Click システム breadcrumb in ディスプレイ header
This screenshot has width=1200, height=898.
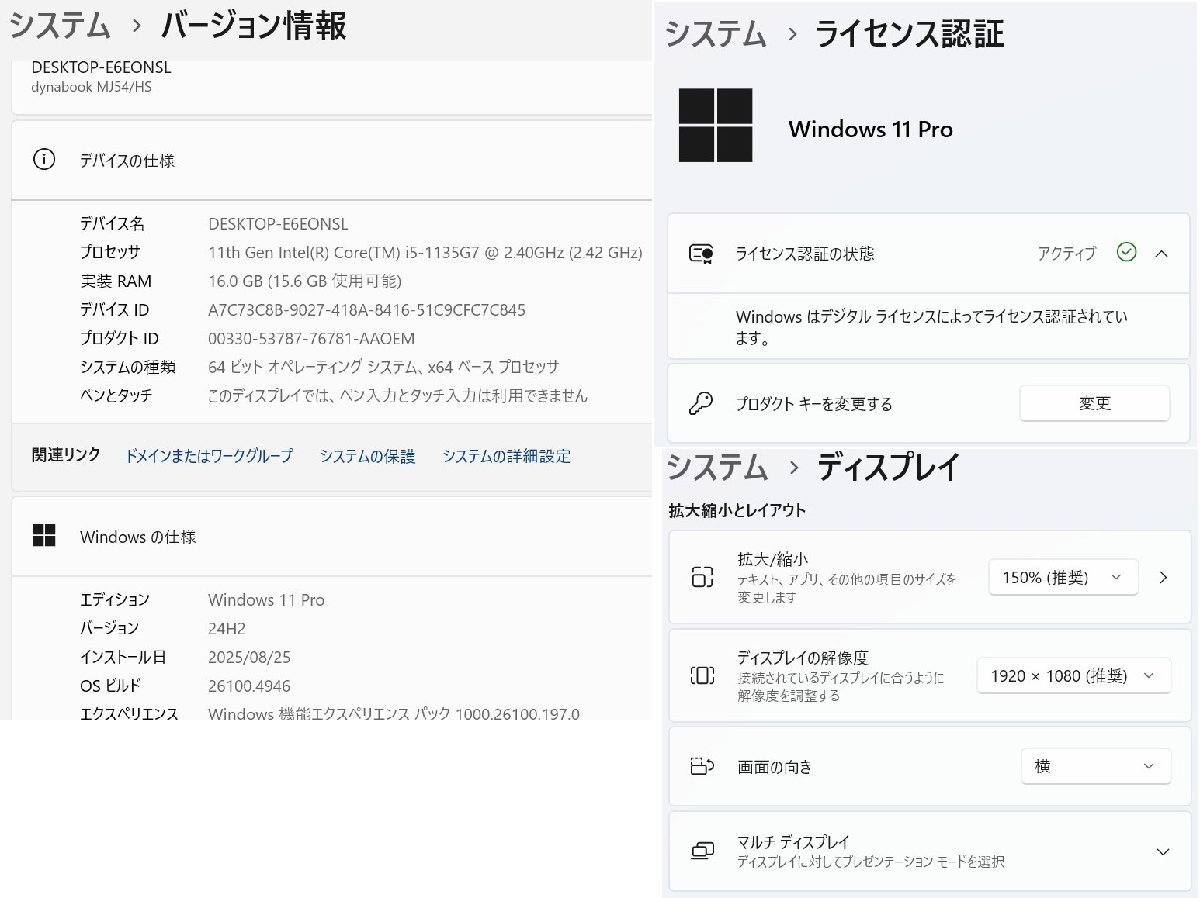pyautogui.click(x=717, y=467)
